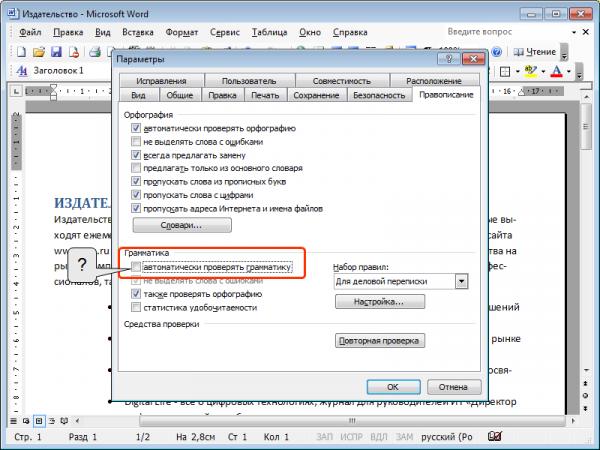
Task: Close the Параметры dialog with red X
Action: tap(473, 59)
